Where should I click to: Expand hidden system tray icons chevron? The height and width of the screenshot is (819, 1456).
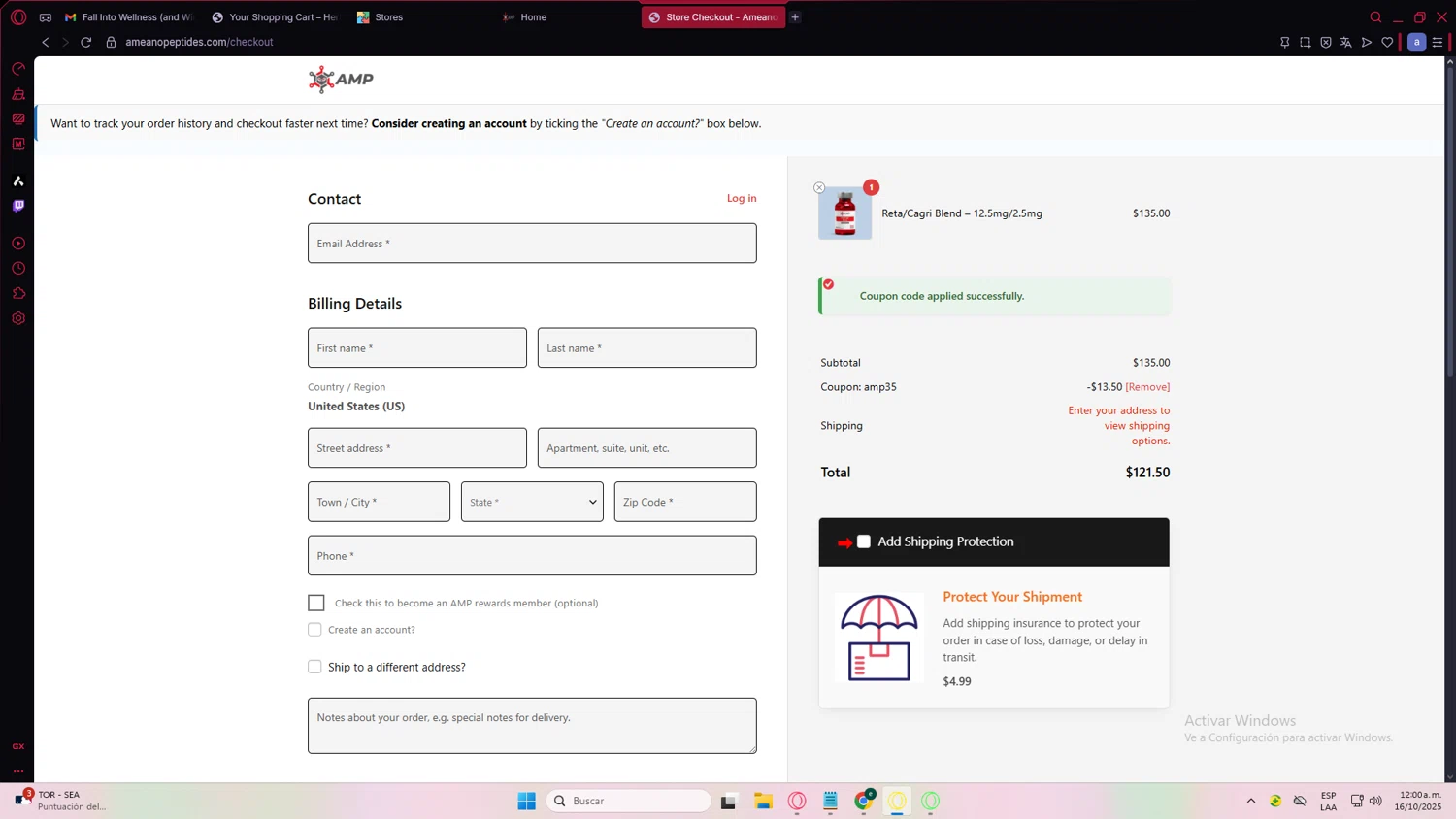(x=1251, y=801)
